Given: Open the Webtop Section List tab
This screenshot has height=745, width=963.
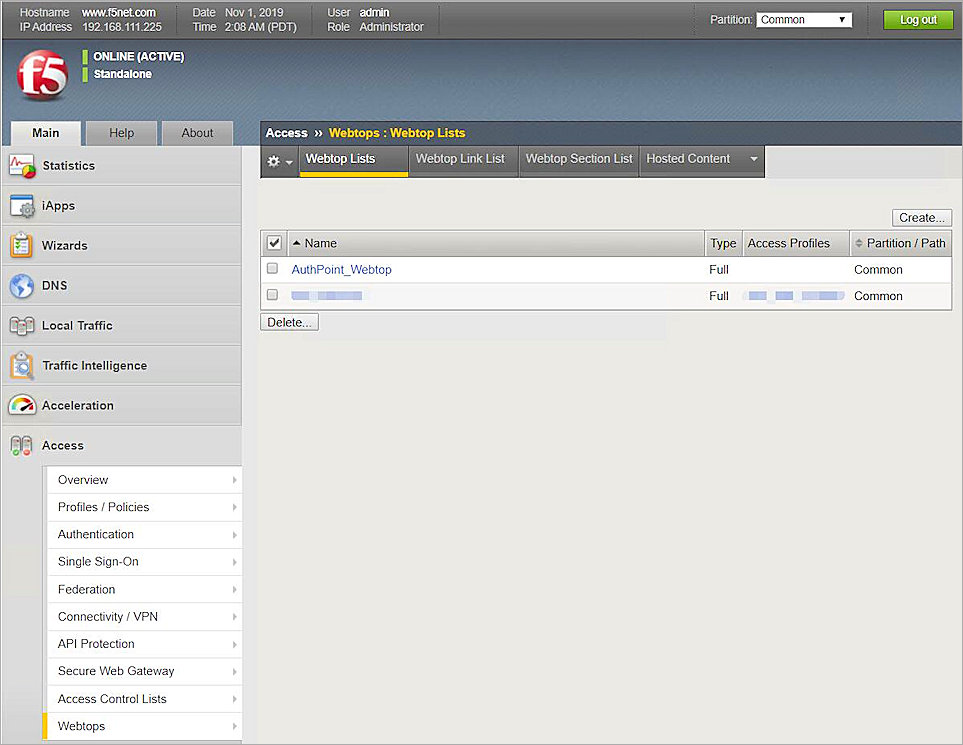Looking at the screenshot, I should (x=578, y=158).
